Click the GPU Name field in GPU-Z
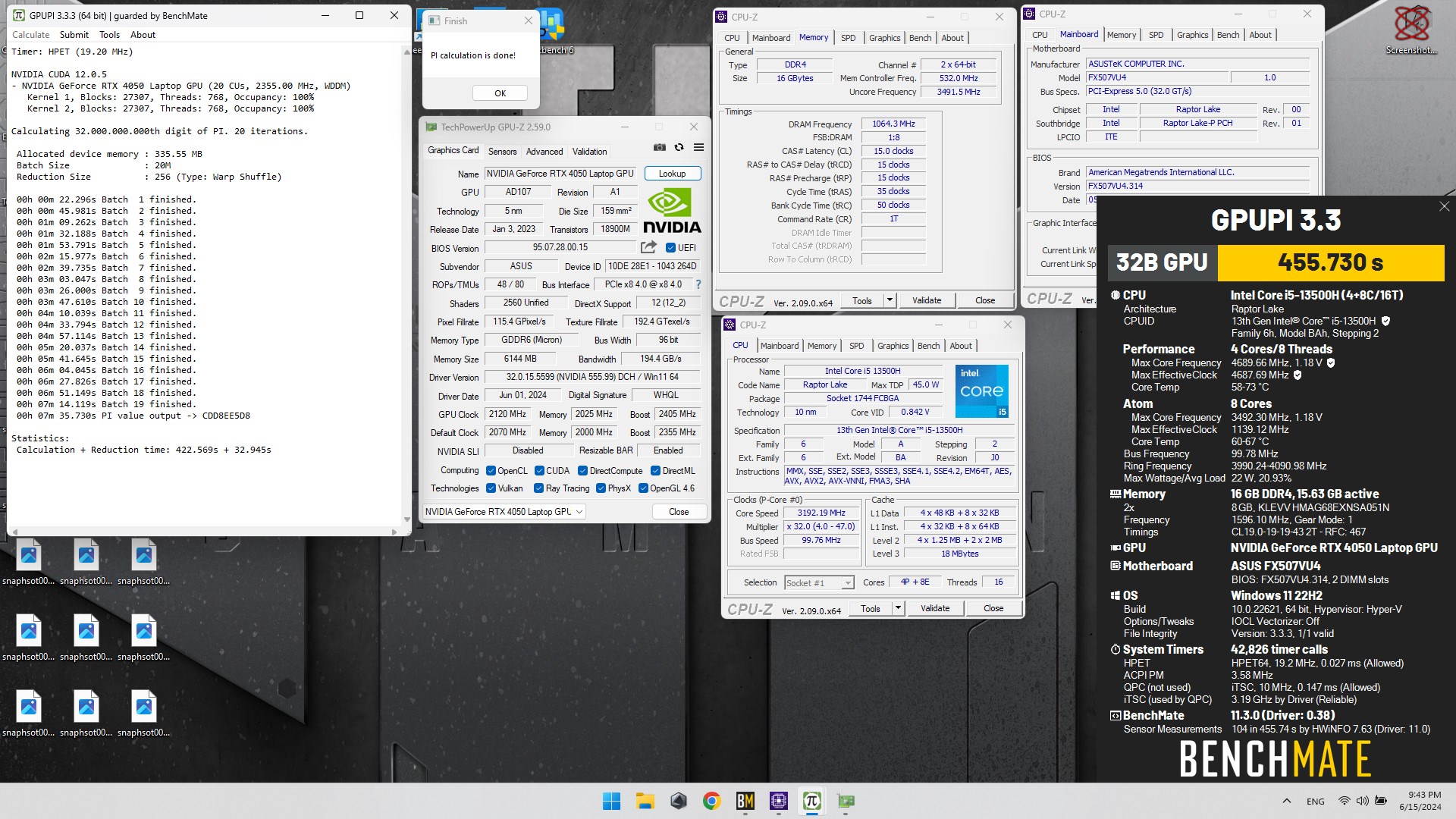The height and width of the screenshot is (819, 1456). click(x=562, y=174)
